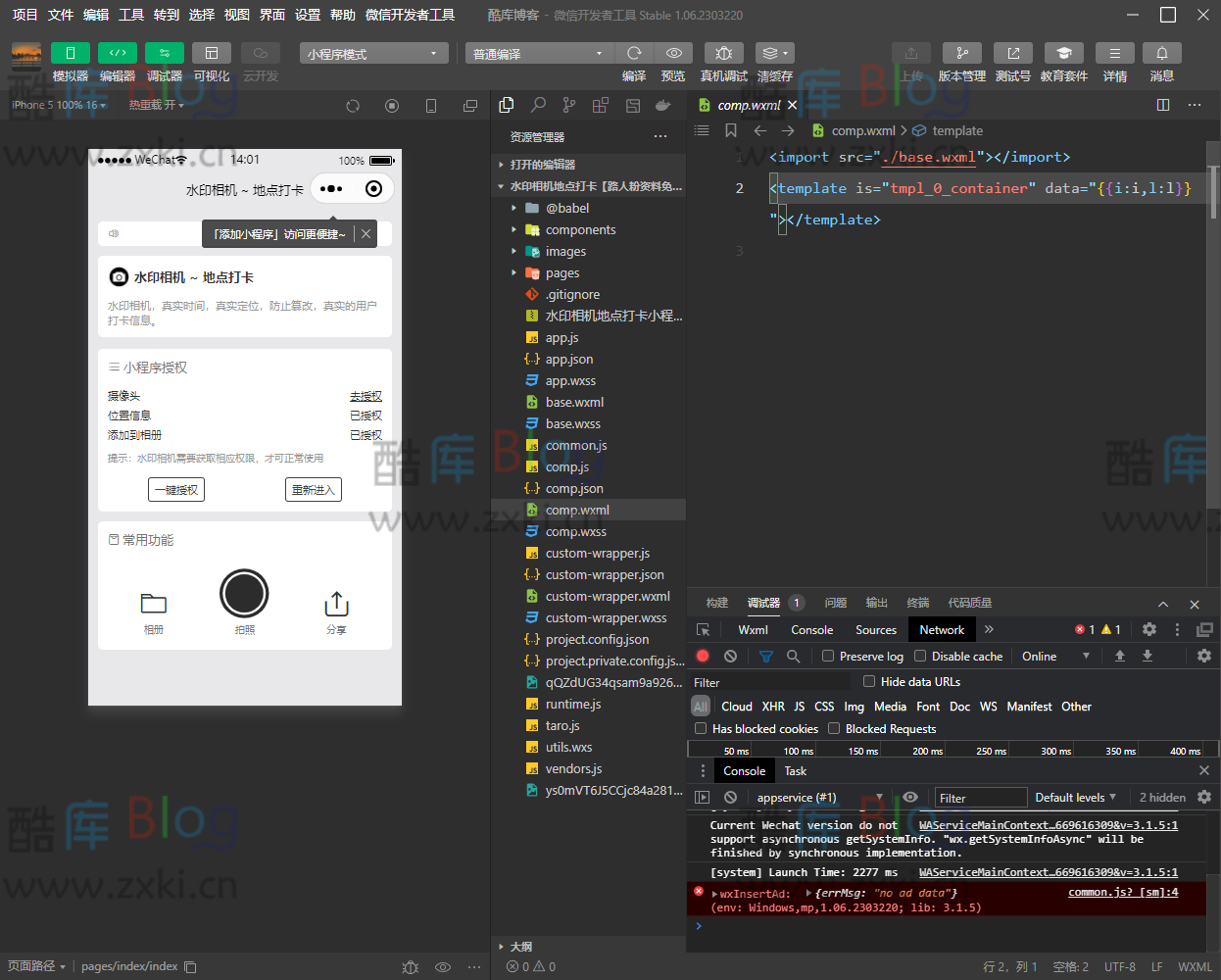The width and height of the screenshot is (1221, 980).
Task: Click the 详情 details toolbar icon
Action: tap(1114, 53)
